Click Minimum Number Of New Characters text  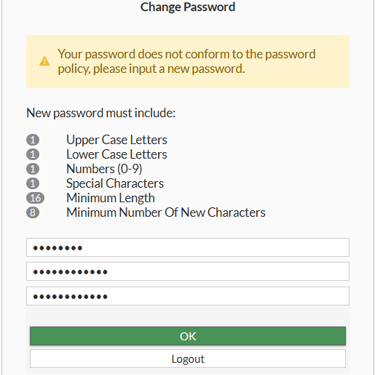click(166, 212)
